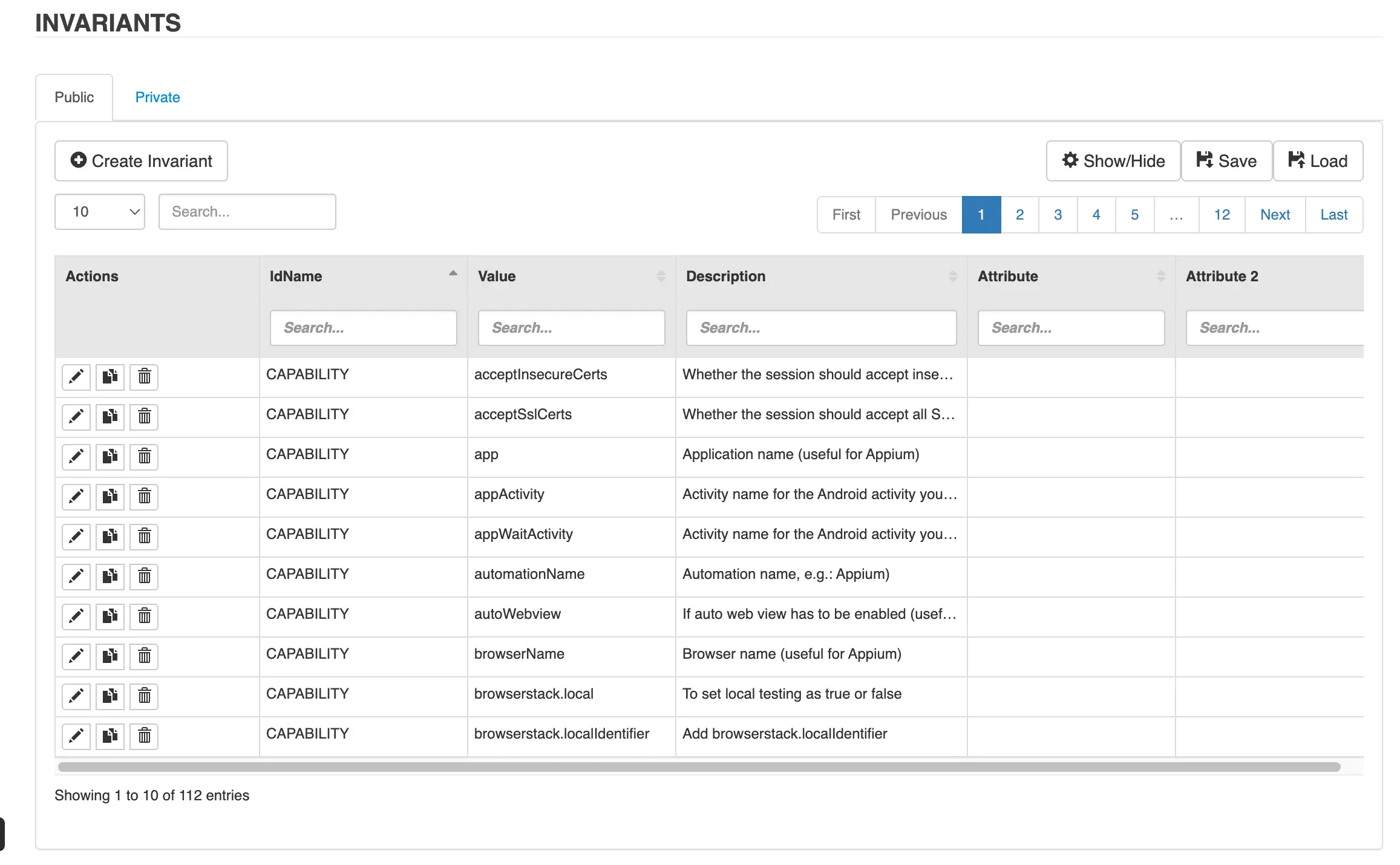The height and width of the screenshot is (865, 1400).
Task: Duplicate the browserName invariant
Action: pos(110,656)
